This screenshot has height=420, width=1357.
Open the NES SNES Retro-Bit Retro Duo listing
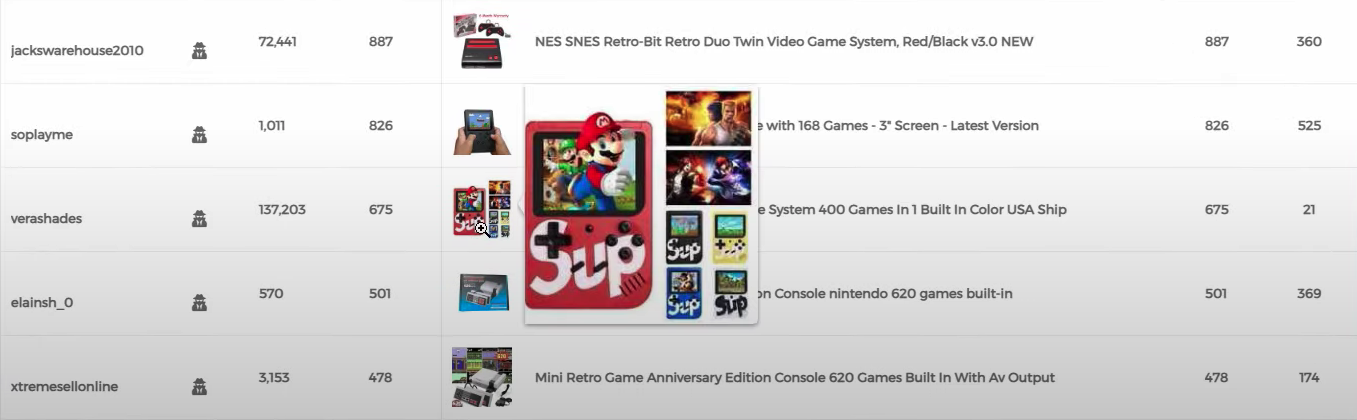(784, 42)
